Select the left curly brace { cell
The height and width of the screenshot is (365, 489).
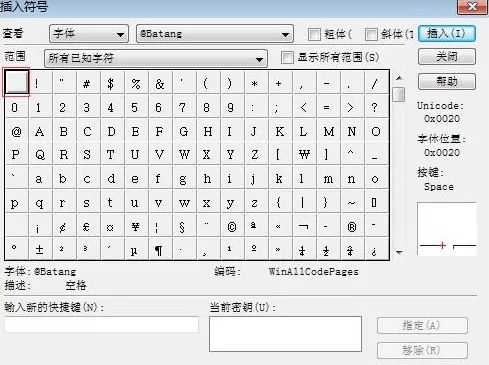click(x=280, y=202)
